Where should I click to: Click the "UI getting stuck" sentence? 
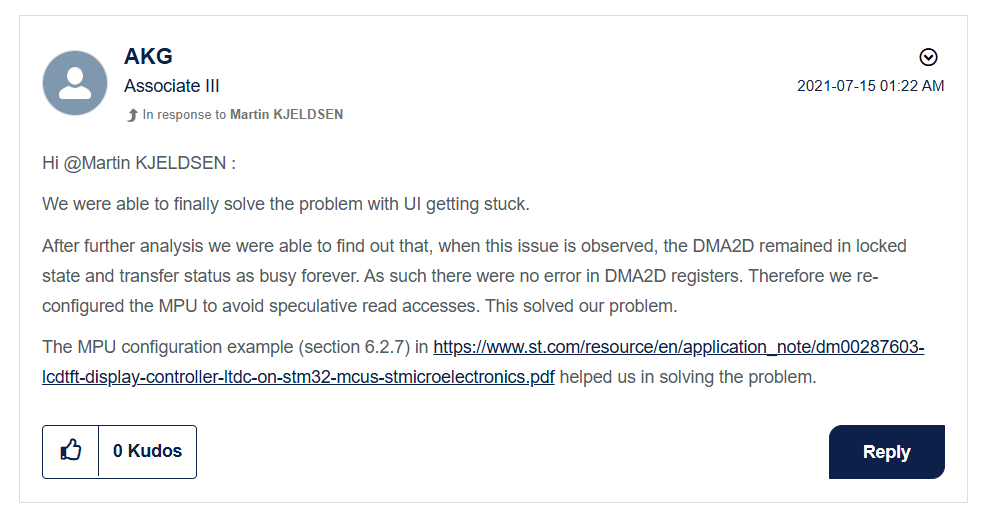[285, 205]
